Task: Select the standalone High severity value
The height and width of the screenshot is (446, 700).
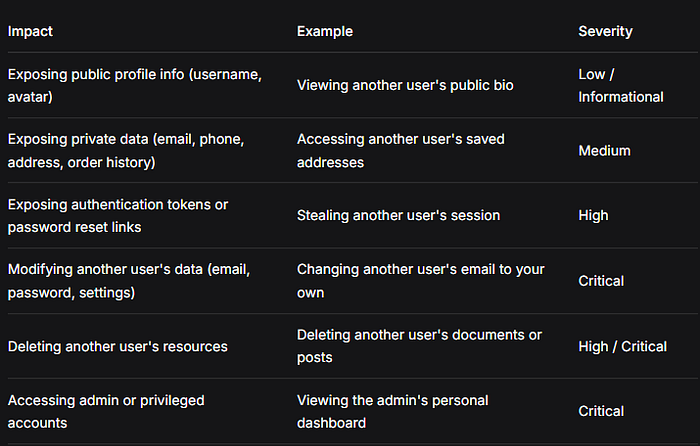Action: (x=593, y=216)
